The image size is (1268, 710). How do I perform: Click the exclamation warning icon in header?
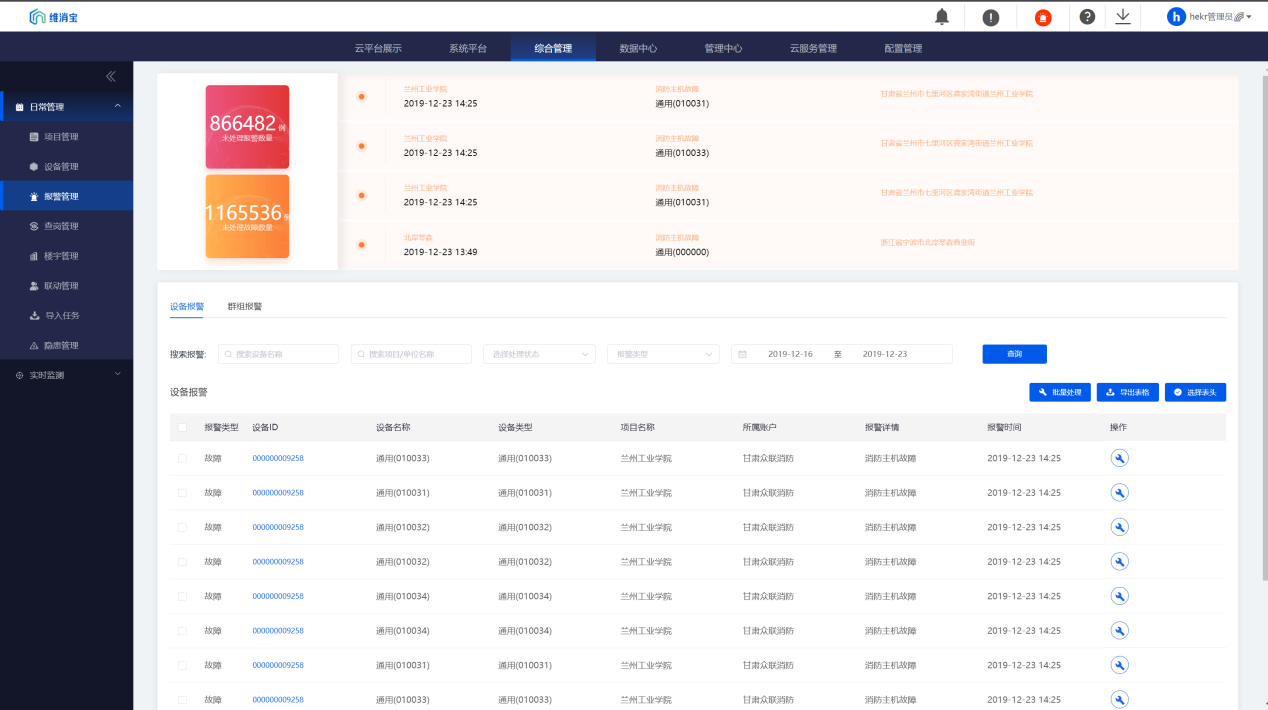pos(991,17)
